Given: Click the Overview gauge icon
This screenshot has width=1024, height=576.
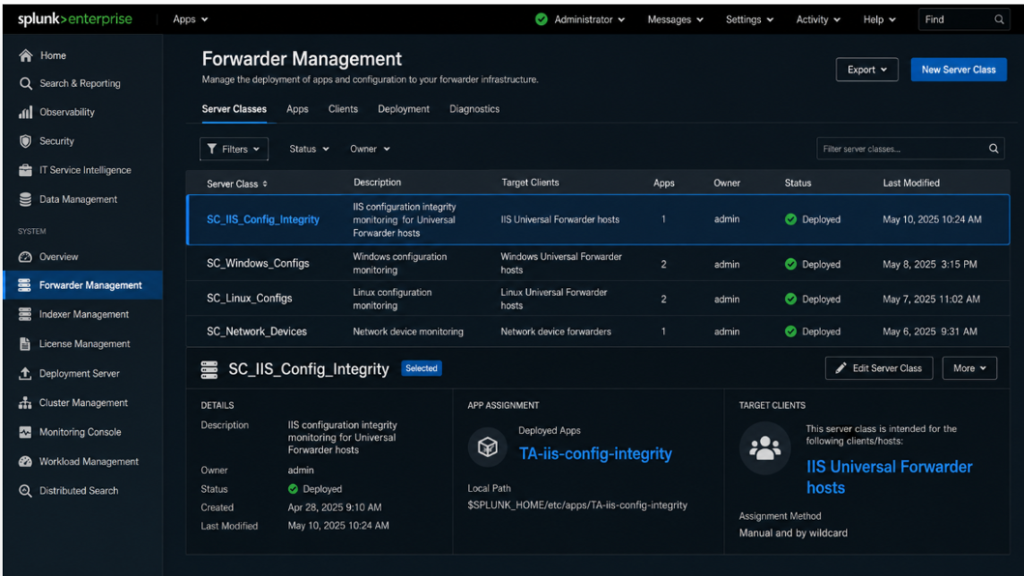Looking at the screenshot, I should coord(25,257).
